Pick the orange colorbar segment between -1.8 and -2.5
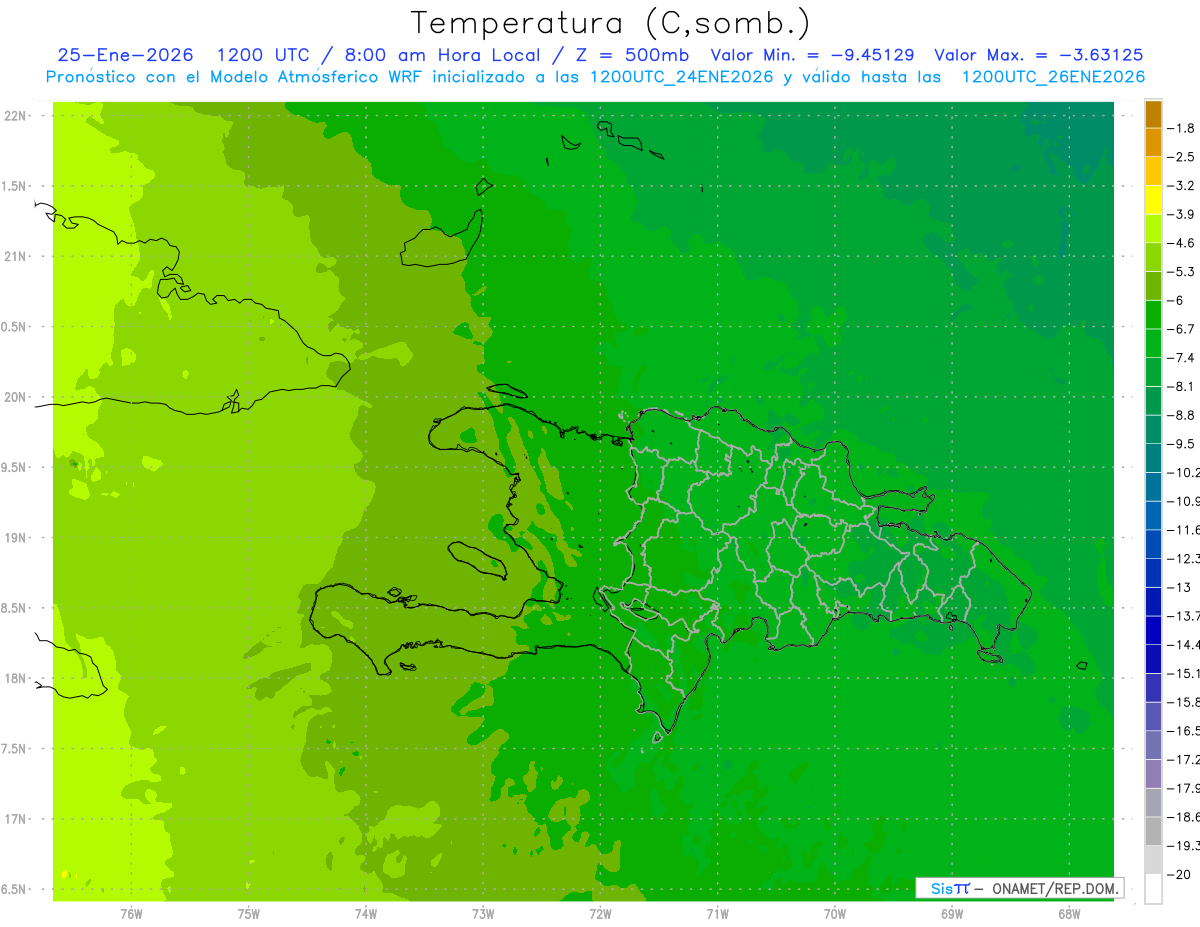1200x927 pixels. coord(1153,143)
